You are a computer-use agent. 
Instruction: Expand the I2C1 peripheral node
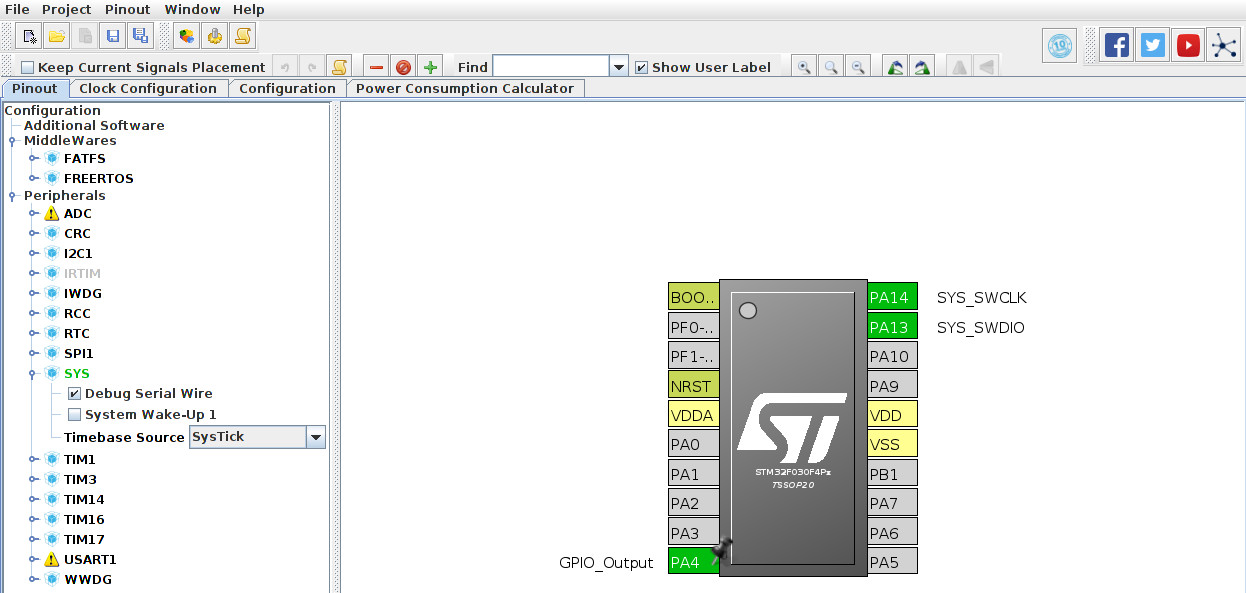[x=33, y=254]
